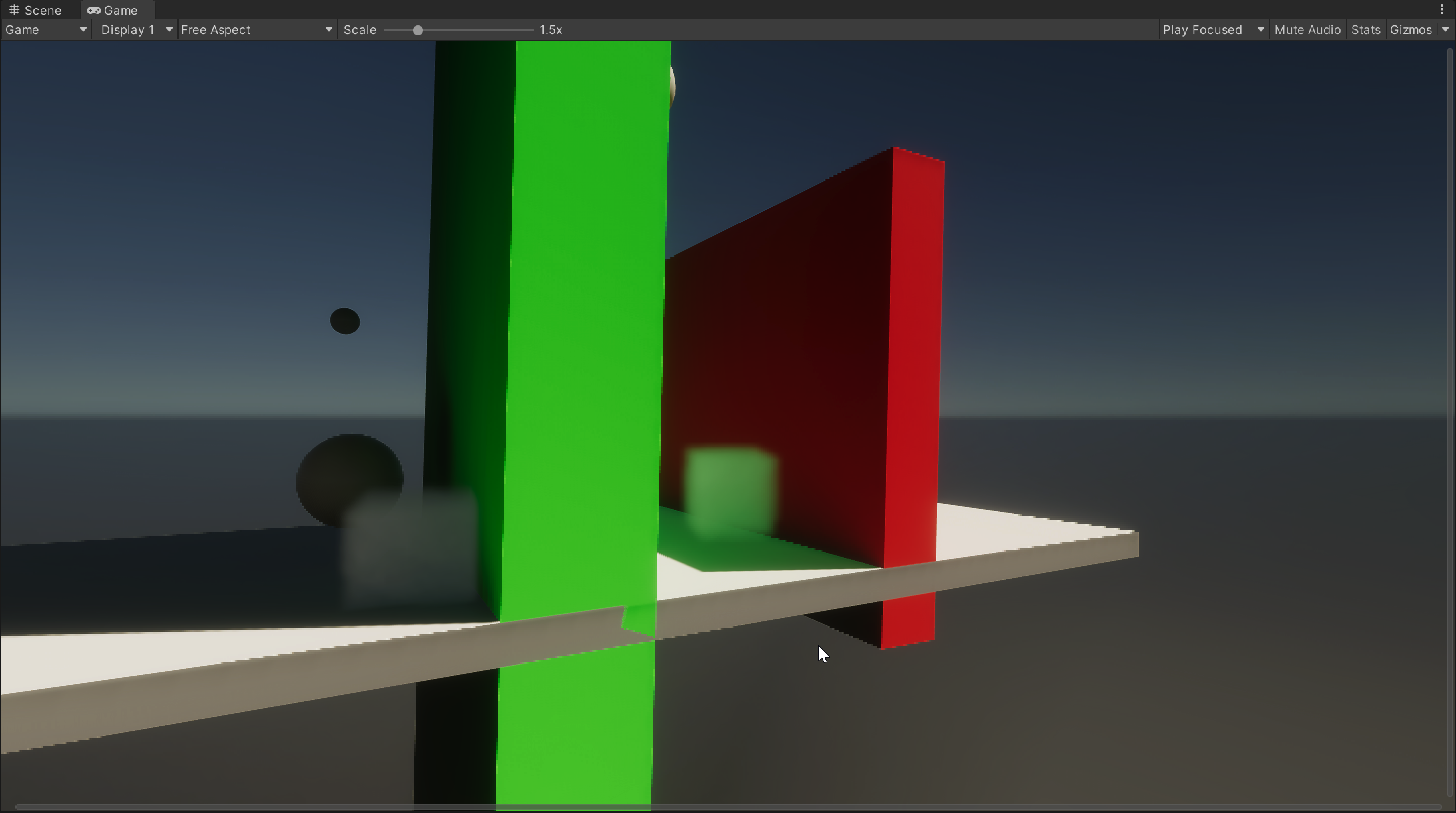Open the Free Aspect resolution dropdown

click(x=256, y=30)
